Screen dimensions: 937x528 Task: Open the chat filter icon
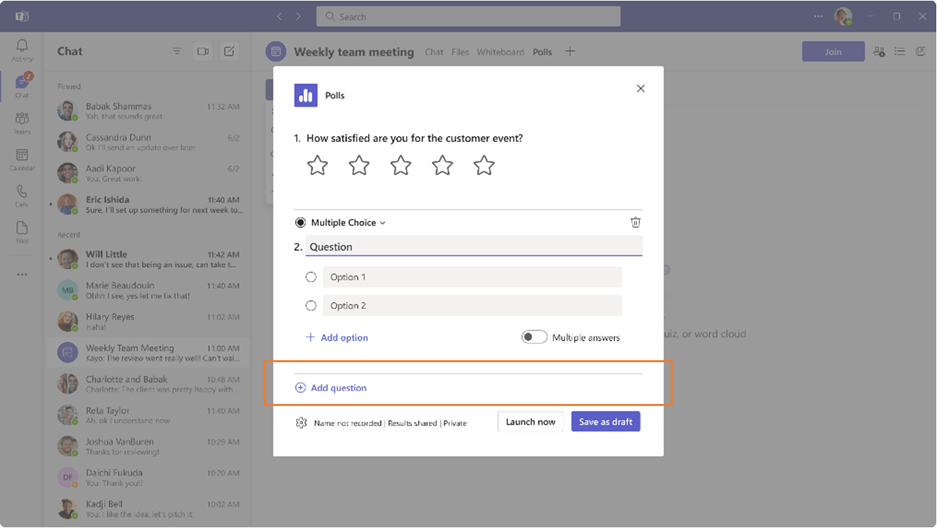click(177, 51)
